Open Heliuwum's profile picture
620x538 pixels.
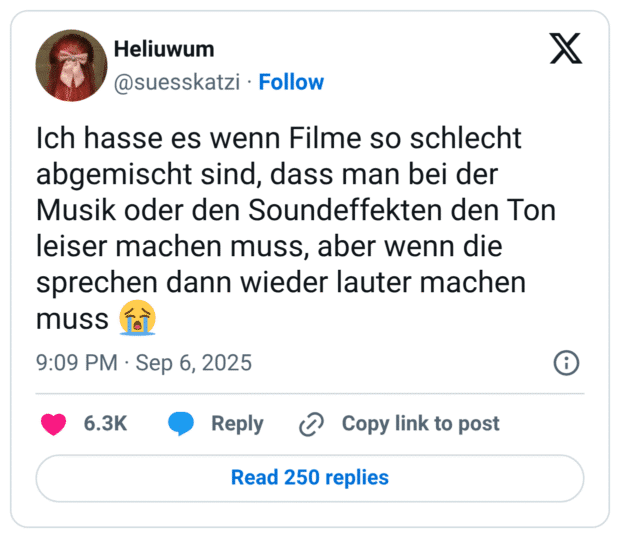(71, 65)
